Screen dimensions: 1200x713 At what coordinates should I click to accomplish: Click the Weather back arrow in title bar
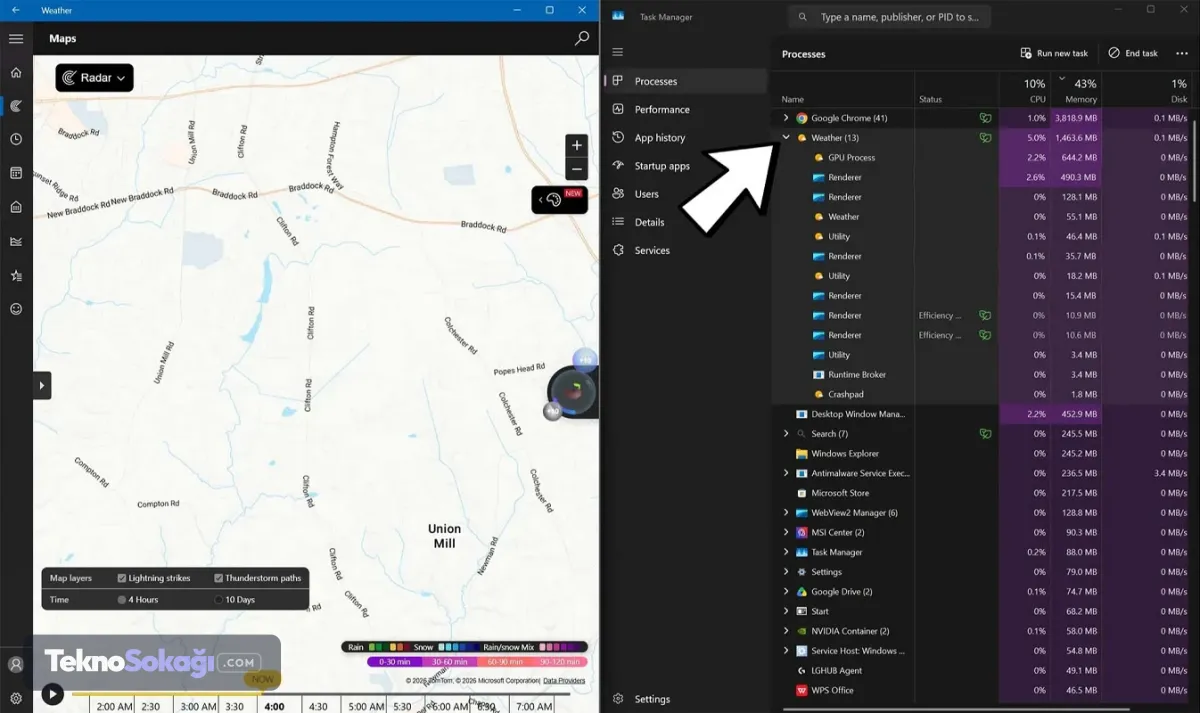[x=16, y=10]
